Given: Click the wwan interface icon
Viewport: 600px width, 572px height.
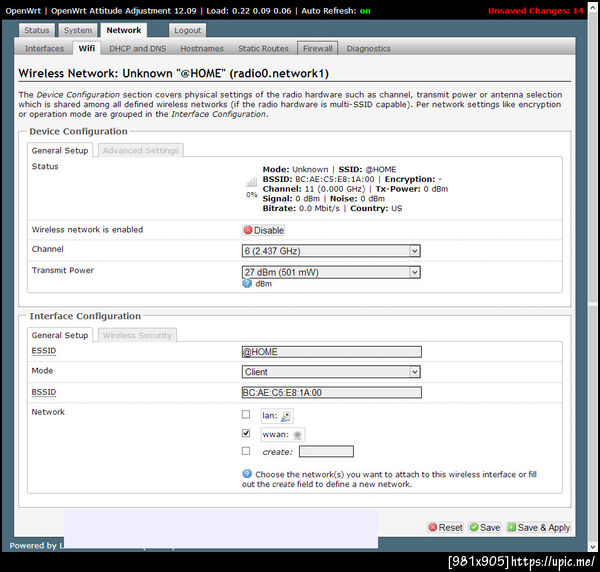Looking at the screenshot, I should pos(297,435).
